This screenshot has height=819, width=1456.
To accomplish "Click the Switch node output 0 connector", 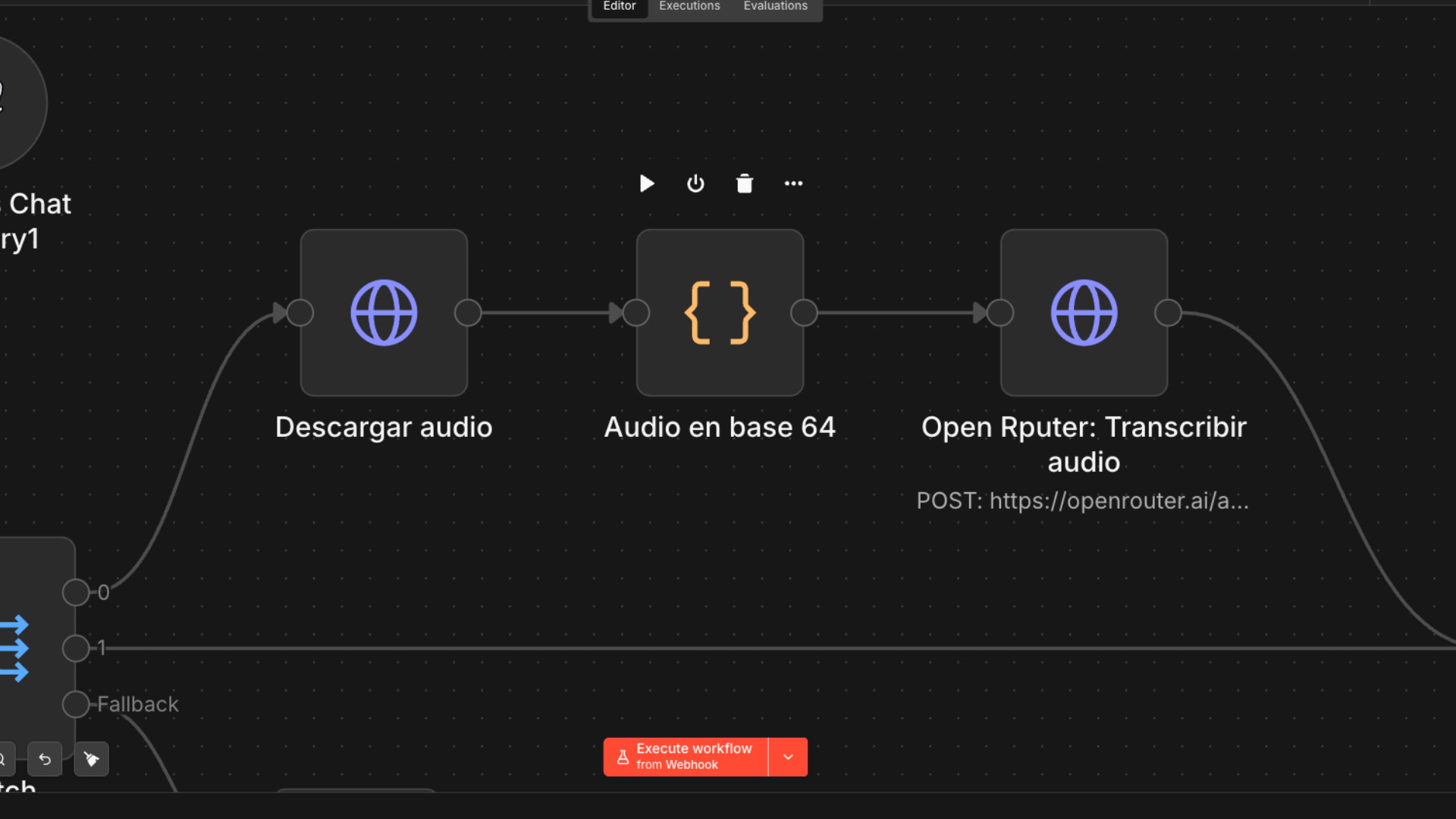I will coord(76,592).
